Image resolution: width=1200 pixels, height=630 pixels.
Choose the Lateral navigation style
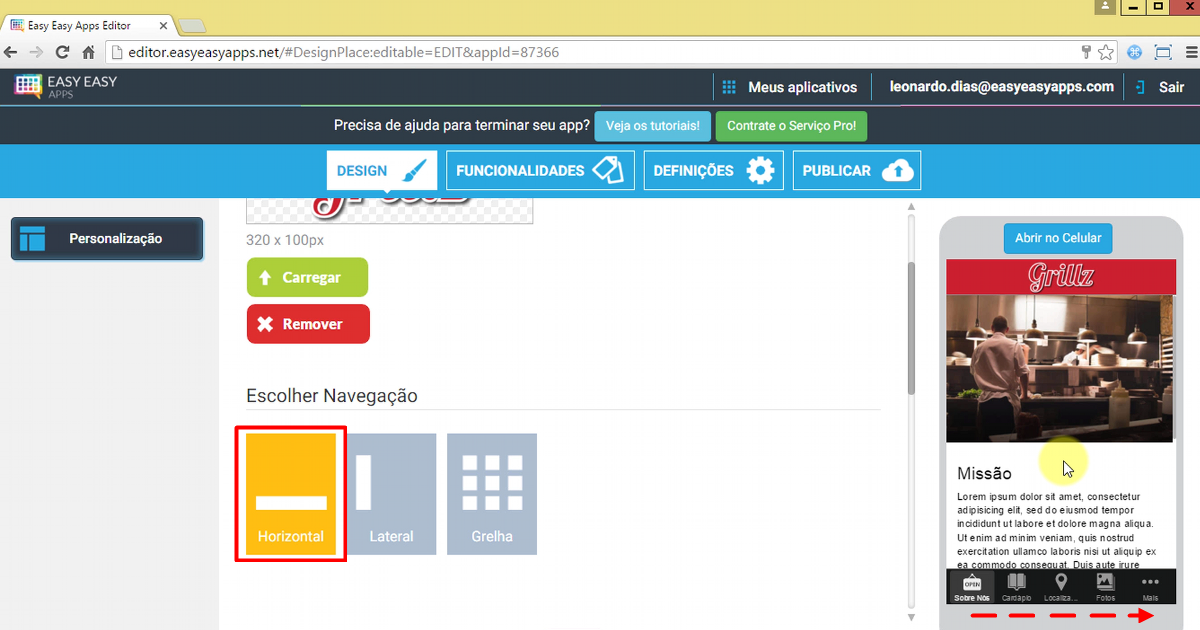point(391,493)
